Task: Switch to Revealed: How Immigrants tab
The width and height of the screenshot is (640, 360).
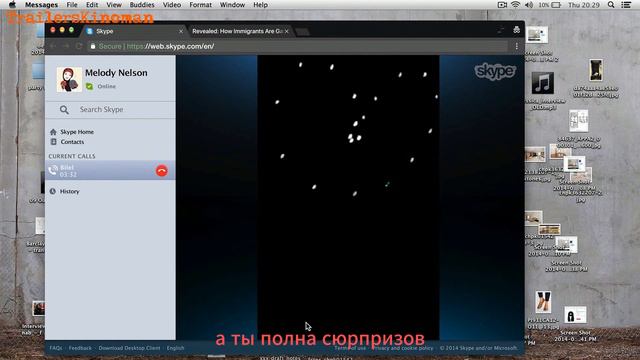Action: point(239,31)
